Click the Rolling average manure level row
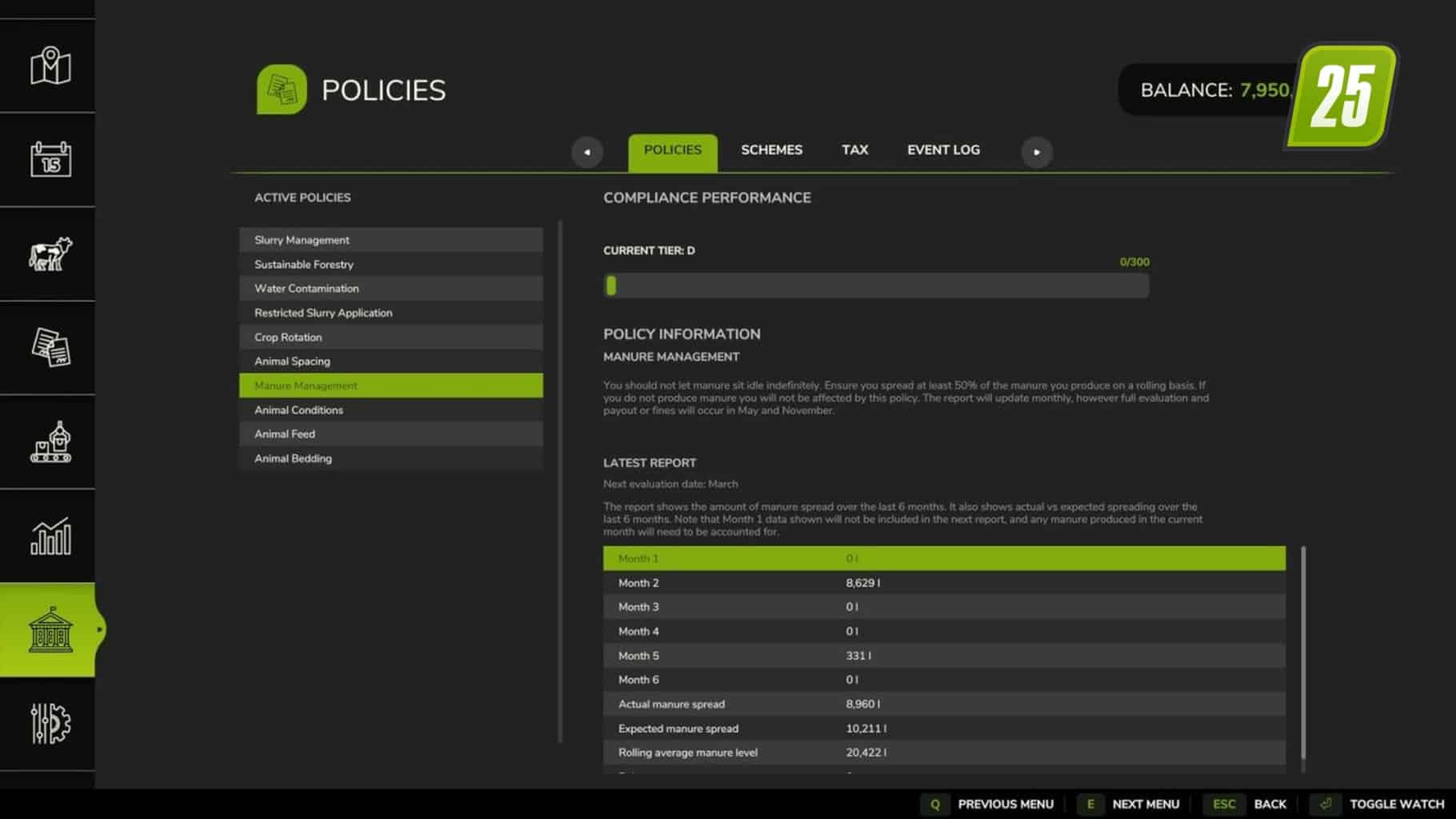Image resolution: width=1456 pixels, height=819 pixels. (x=944, y=752)
